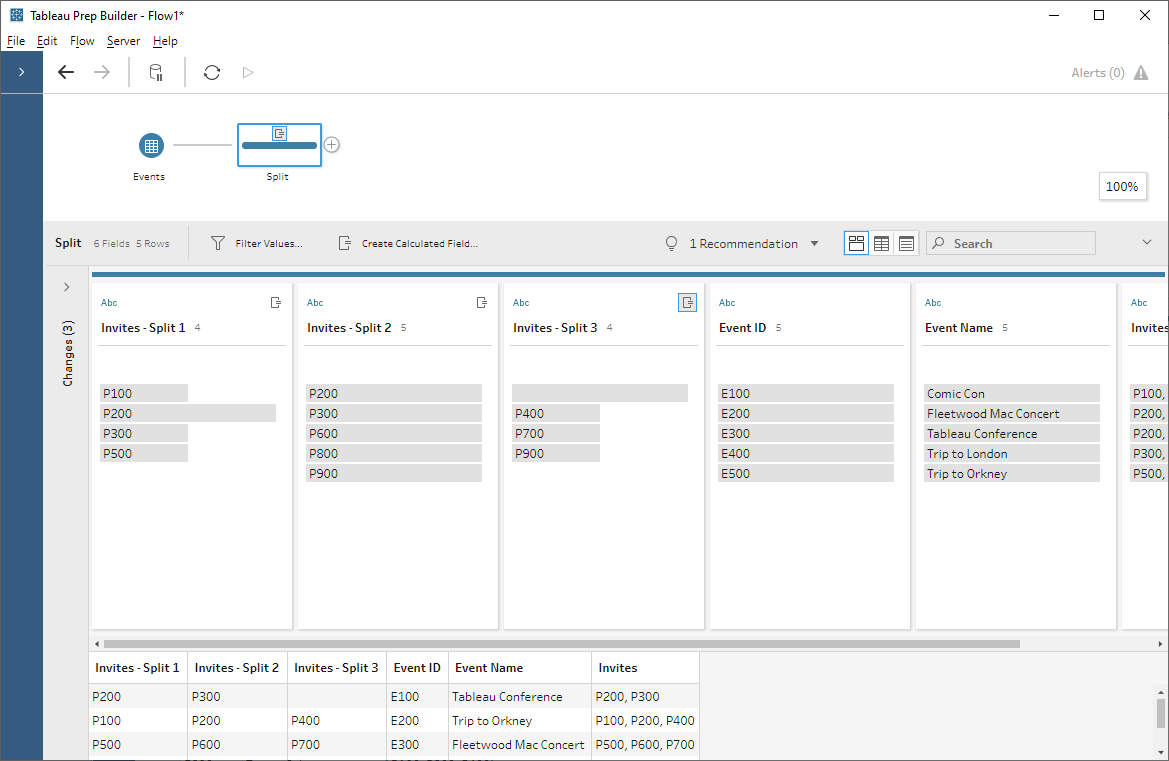The image size is (1169, 761).
Task: Select value P800 in Invites - Split 2
Action: click(394, 454)
